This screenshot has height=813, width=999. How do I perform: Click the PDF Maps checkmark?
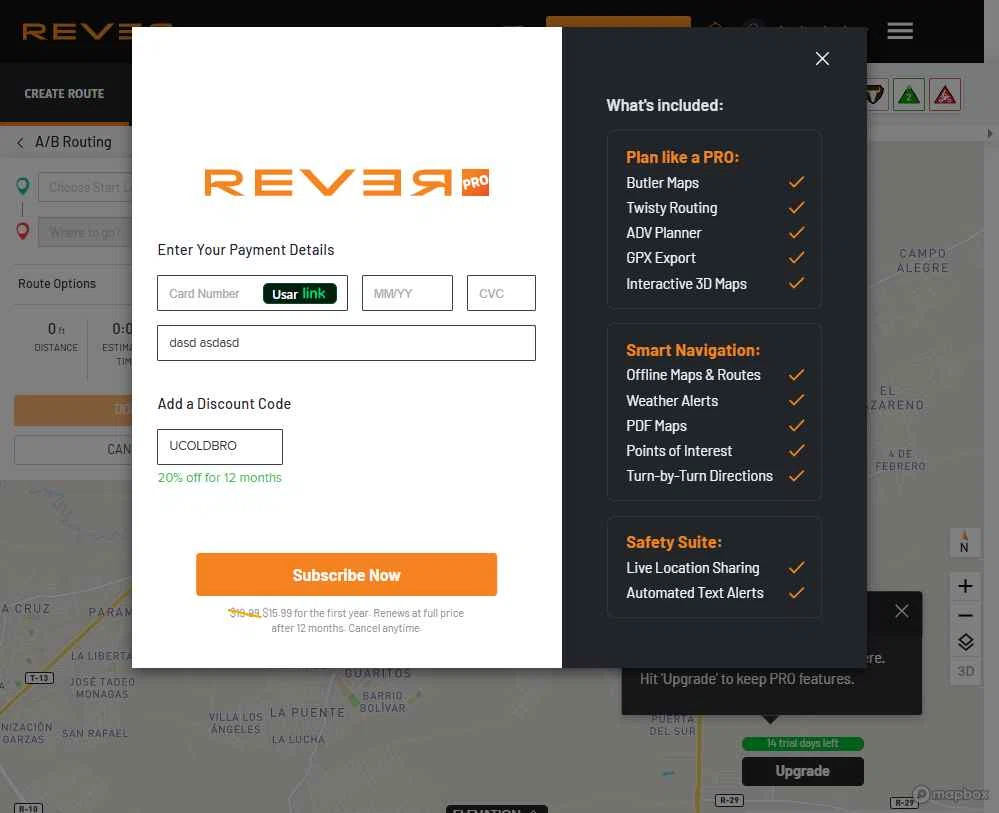(x=796, y=425)
